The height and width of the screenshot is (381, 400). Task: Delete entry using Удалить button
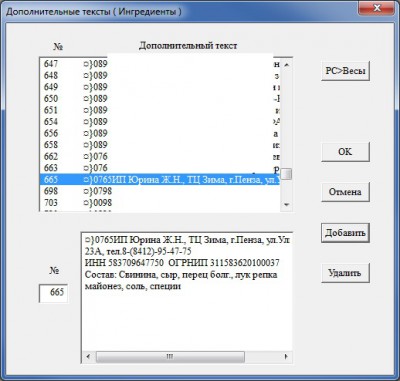coord(345,273)
